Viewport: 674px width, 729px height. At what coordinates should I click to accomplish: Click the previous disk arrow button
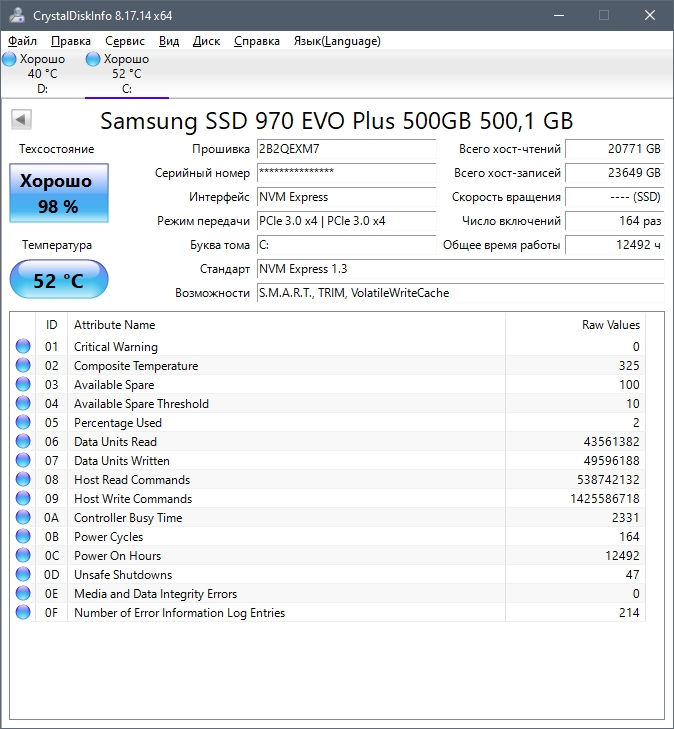coord(19,120)
